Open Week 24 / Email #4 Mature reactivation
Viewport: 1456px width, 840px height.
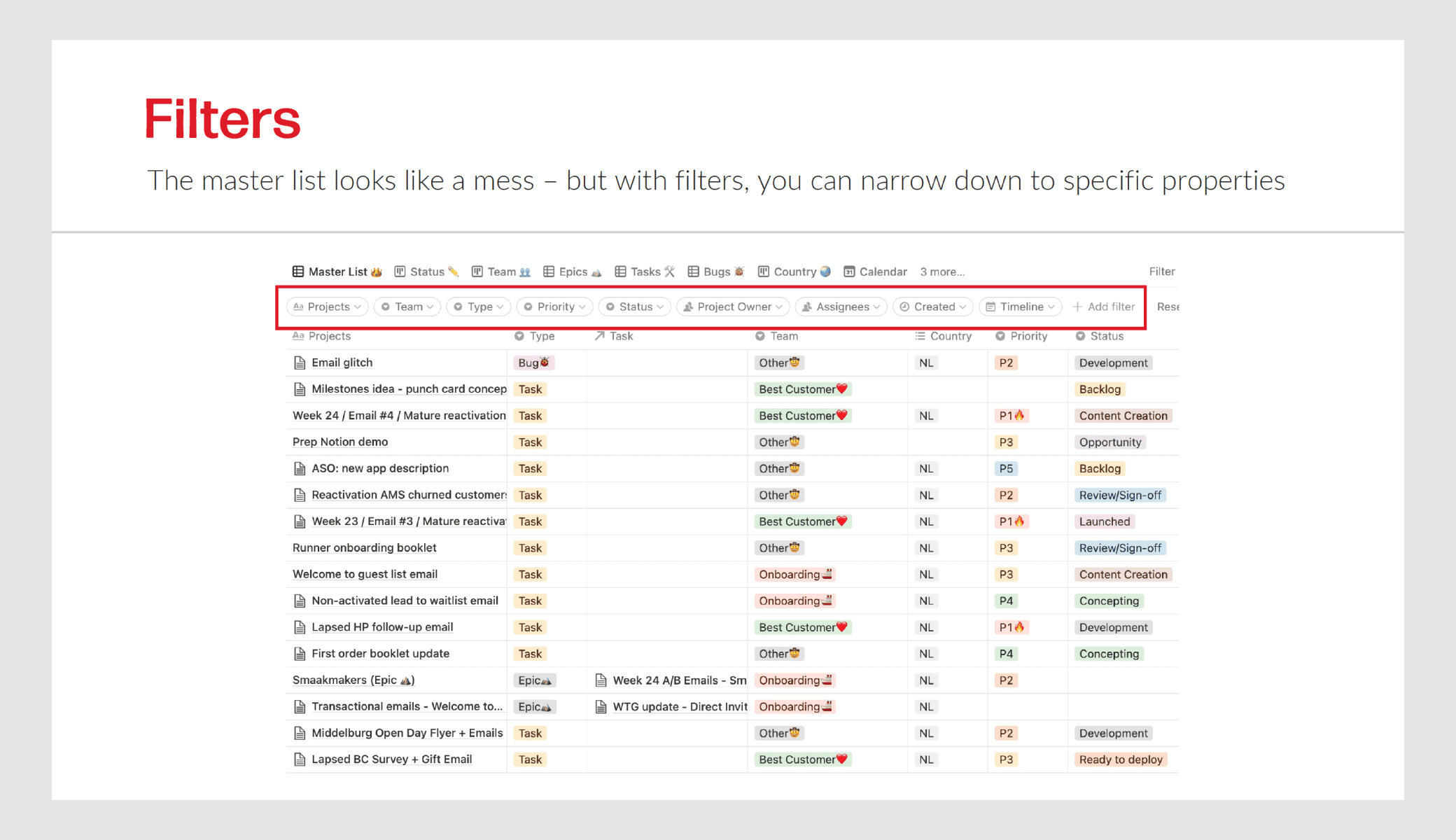(399, 415)
